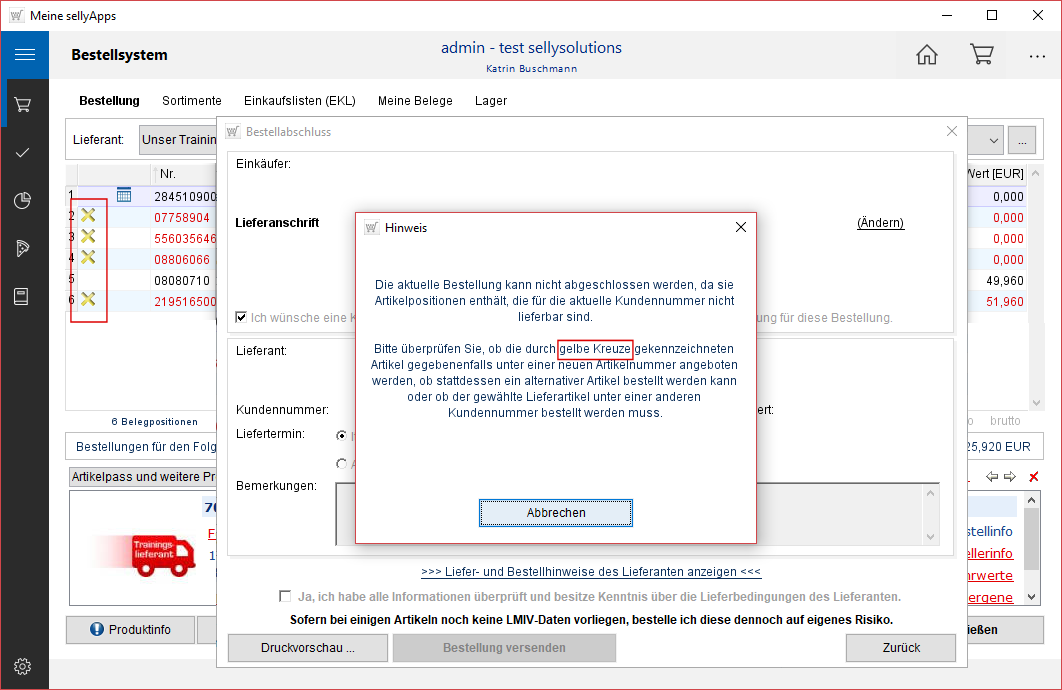
Task: Open the pie chart statistics icon
Action: click(x=24, y=200)
